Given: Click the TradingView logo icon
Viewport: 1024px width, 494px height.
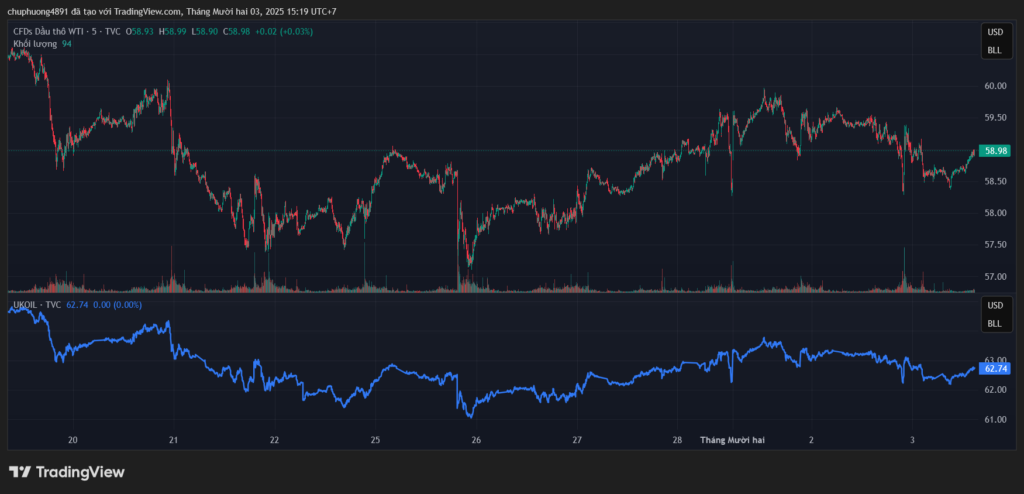Looking at the screenshot, I should point(20,472).
